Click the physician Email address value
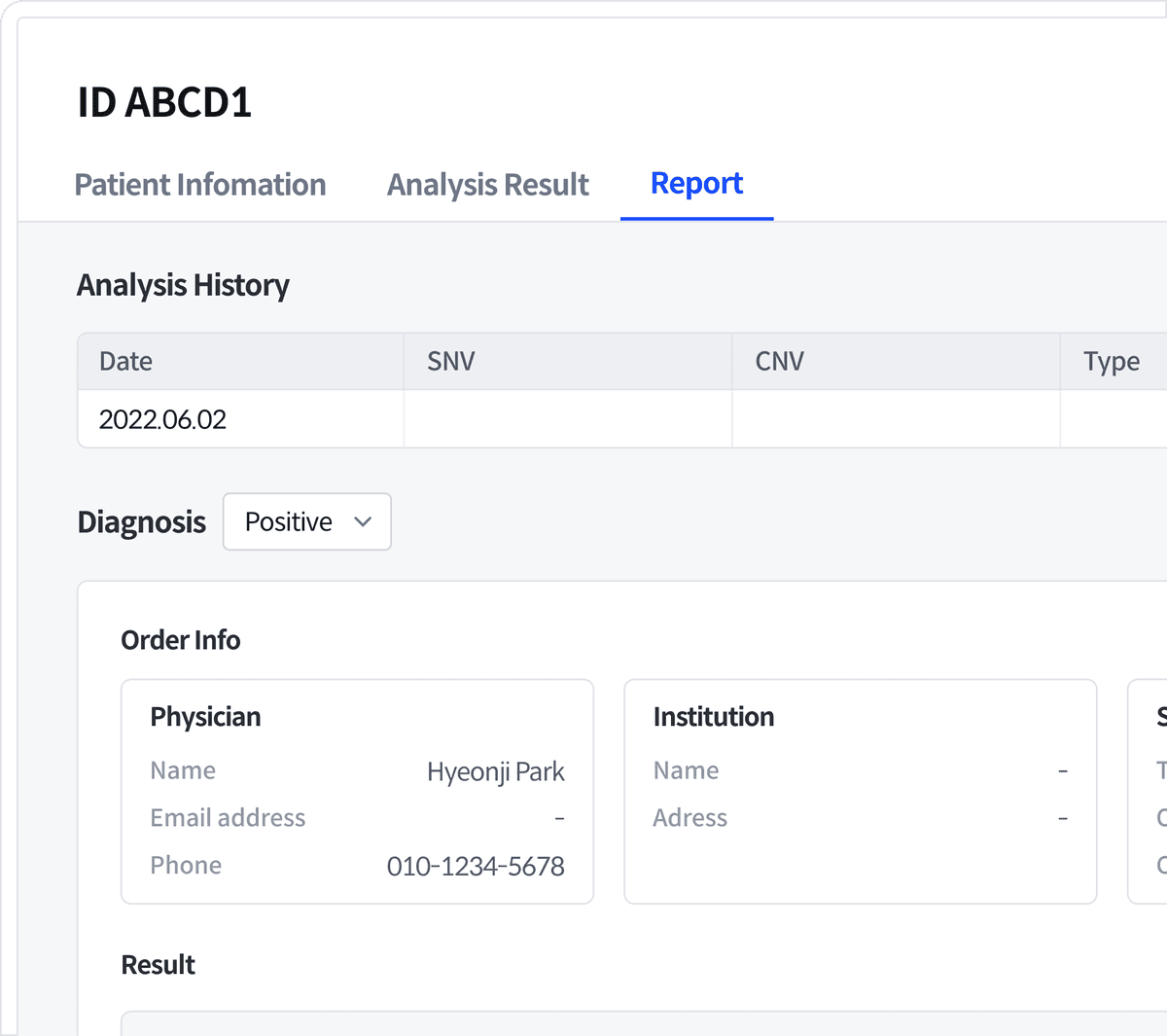This screenshot has width=1167, height=1036. coord(559,818)
